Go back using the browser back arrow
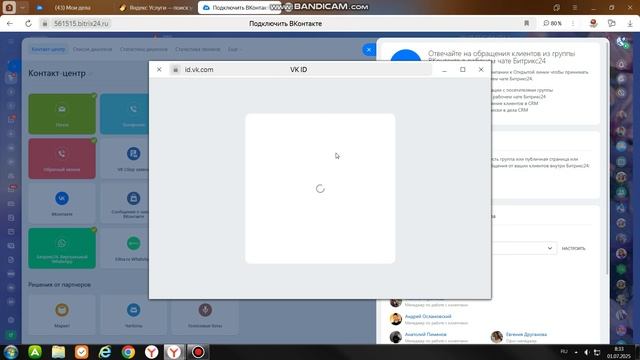This screenshot has height=360, width=640. click(x=10, y=24)
